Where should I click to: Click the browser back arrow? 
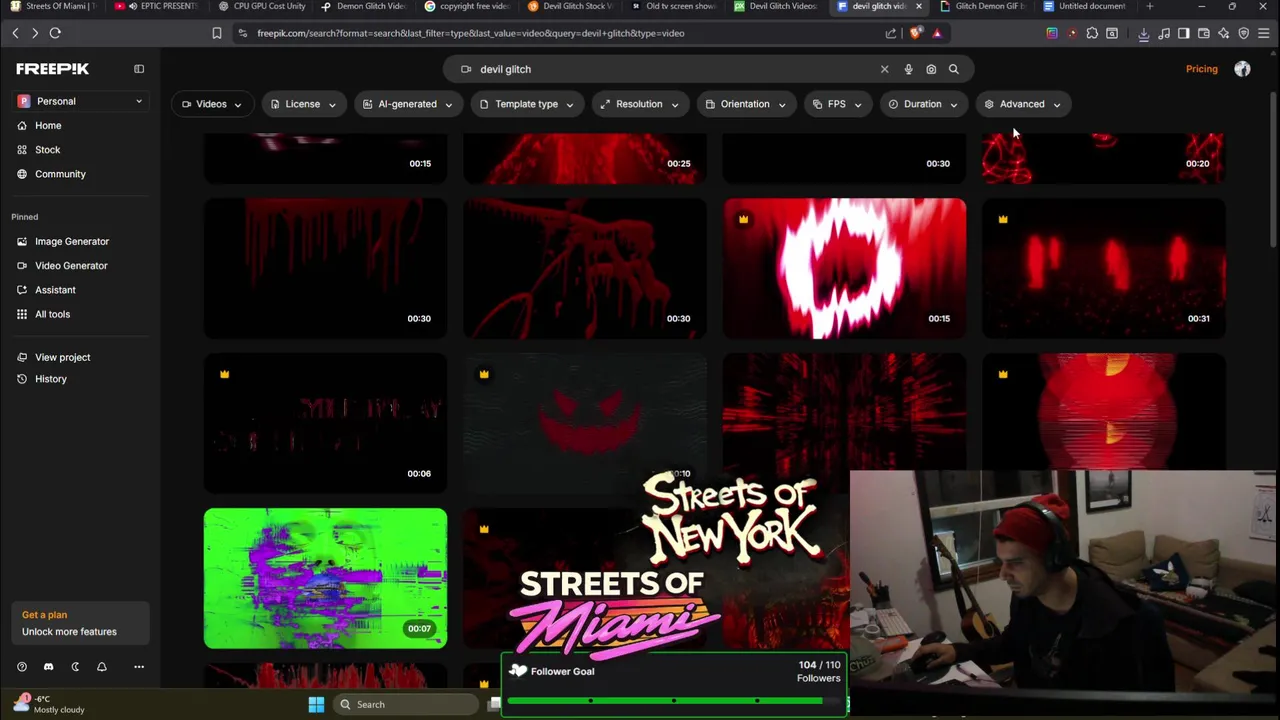(x=15, y=33)
